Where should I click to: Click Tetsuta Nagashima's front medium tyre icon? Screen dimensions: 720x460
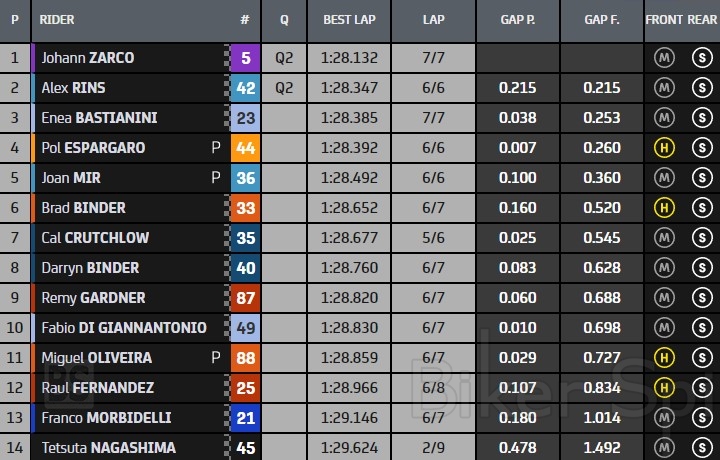click(x=663, y=448)
